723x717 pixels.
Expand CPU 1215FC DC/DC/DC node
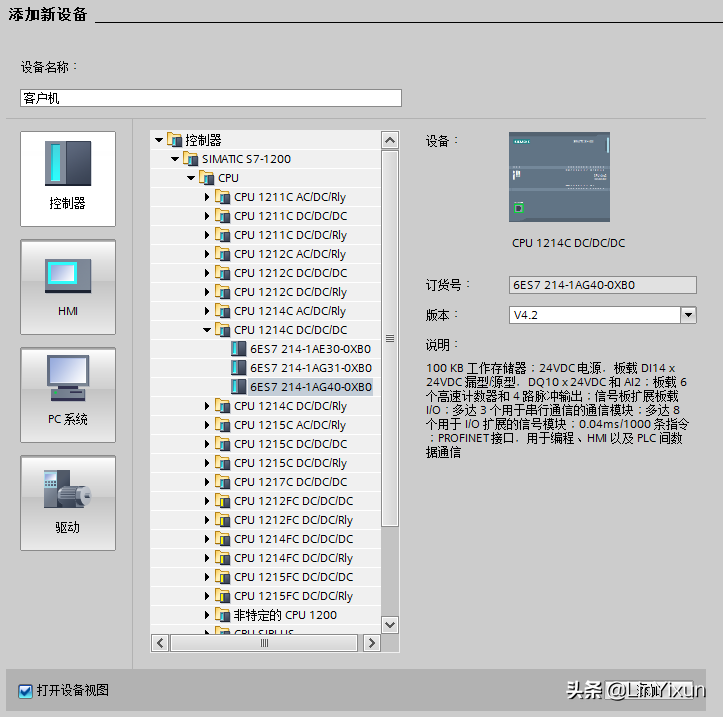click(207, 577)
